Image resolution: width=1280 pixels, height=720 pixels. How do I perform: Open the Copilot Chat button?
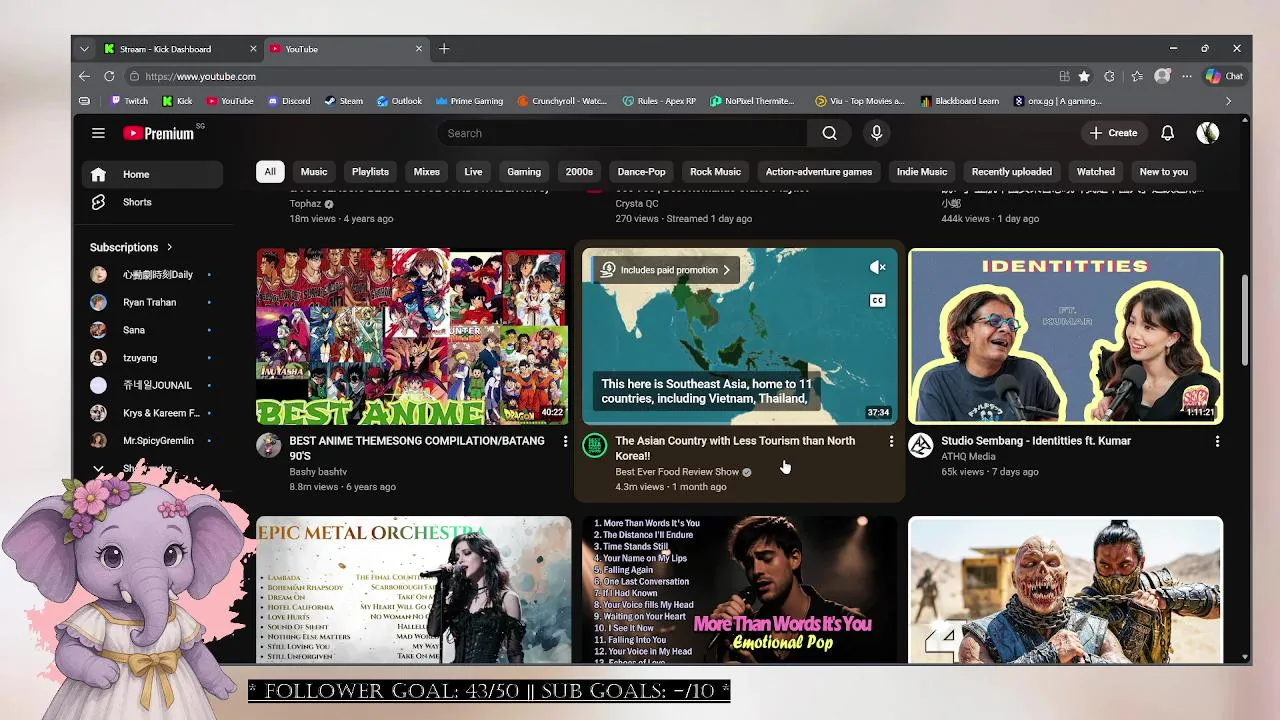1224,76
